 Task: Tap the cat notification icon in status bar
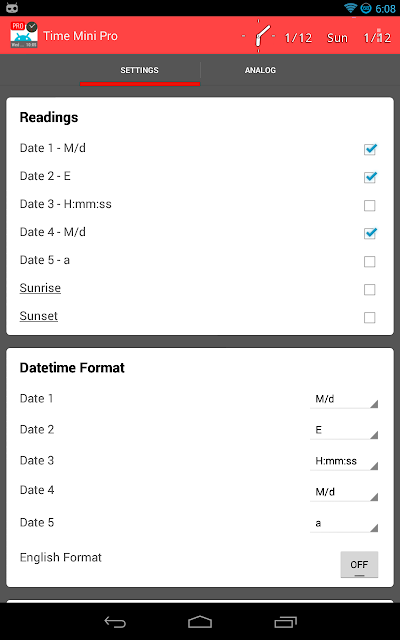coord(12,7)
